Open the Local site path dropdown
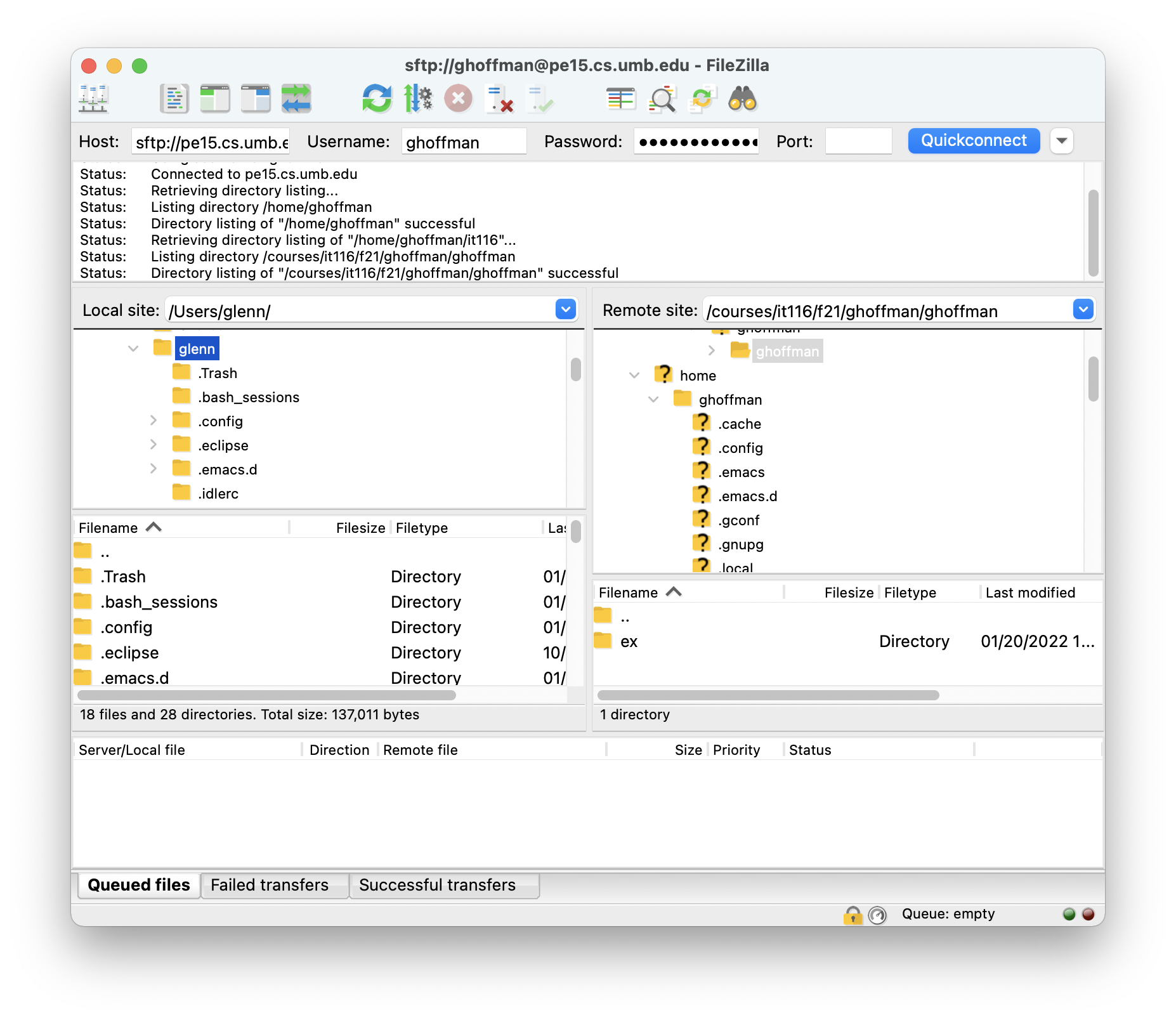Viewport: 1176px width, 1020px height. [x=566, y=310]
